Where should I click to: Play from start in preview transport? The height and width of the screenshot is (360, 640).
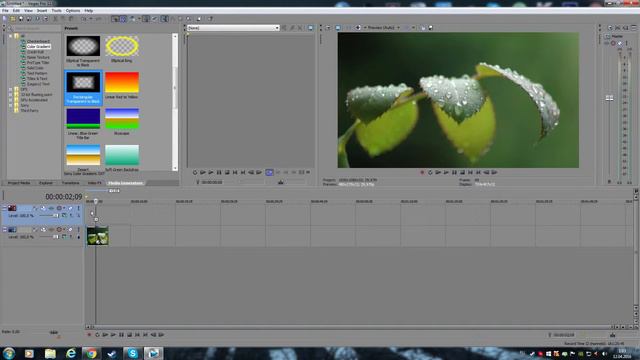pyautogui.click(x=438, y=173)
